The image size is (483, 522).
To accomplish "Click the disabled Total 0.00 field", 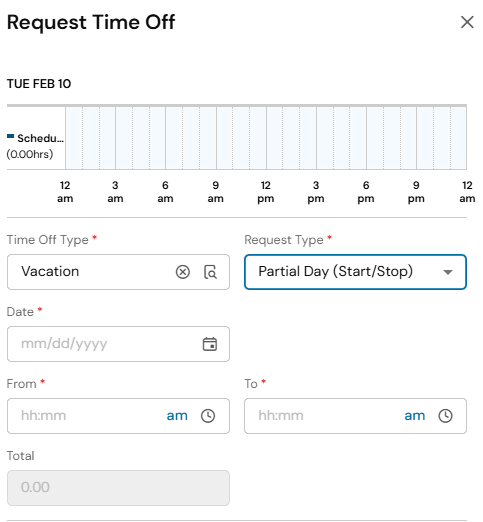I will [x=118, y=488].
